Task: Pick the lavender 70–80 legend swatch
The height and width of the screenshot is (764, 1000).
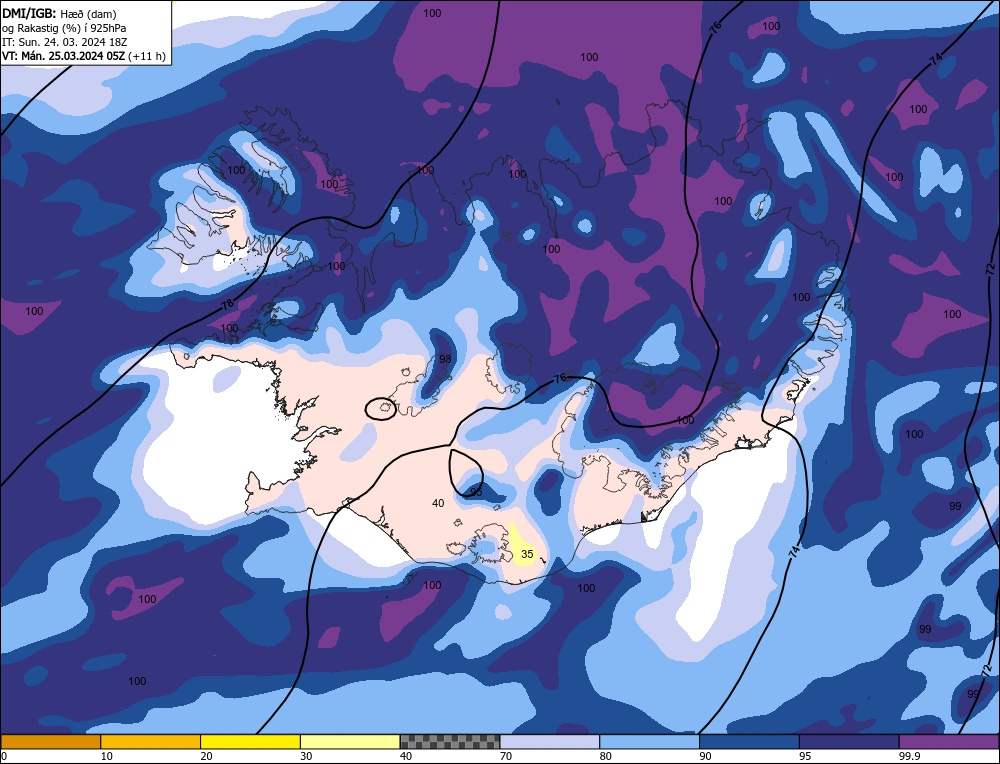Action: (x=550, y=742)
